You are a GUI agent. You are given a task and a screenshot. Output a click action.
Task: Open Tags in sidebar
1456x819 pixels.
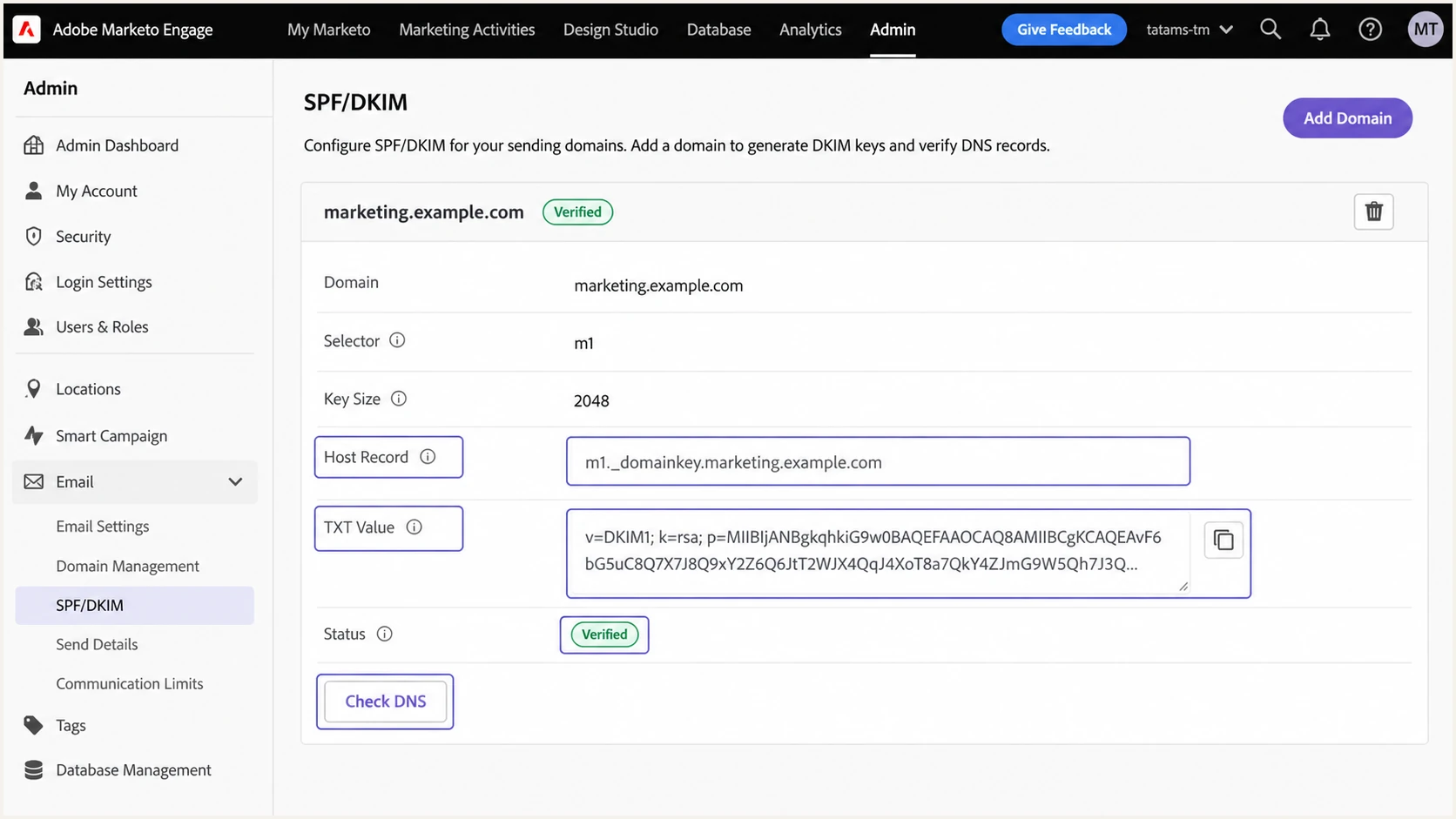tap(71, 725)
